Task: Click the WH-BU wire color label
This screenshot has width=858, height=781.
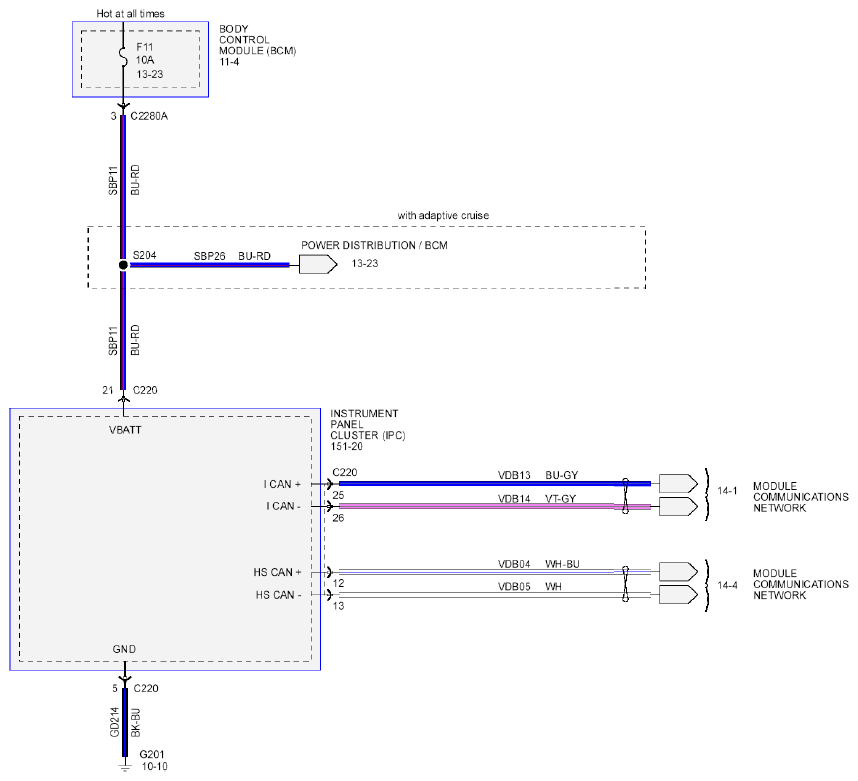Action: (x=562, y=564)
